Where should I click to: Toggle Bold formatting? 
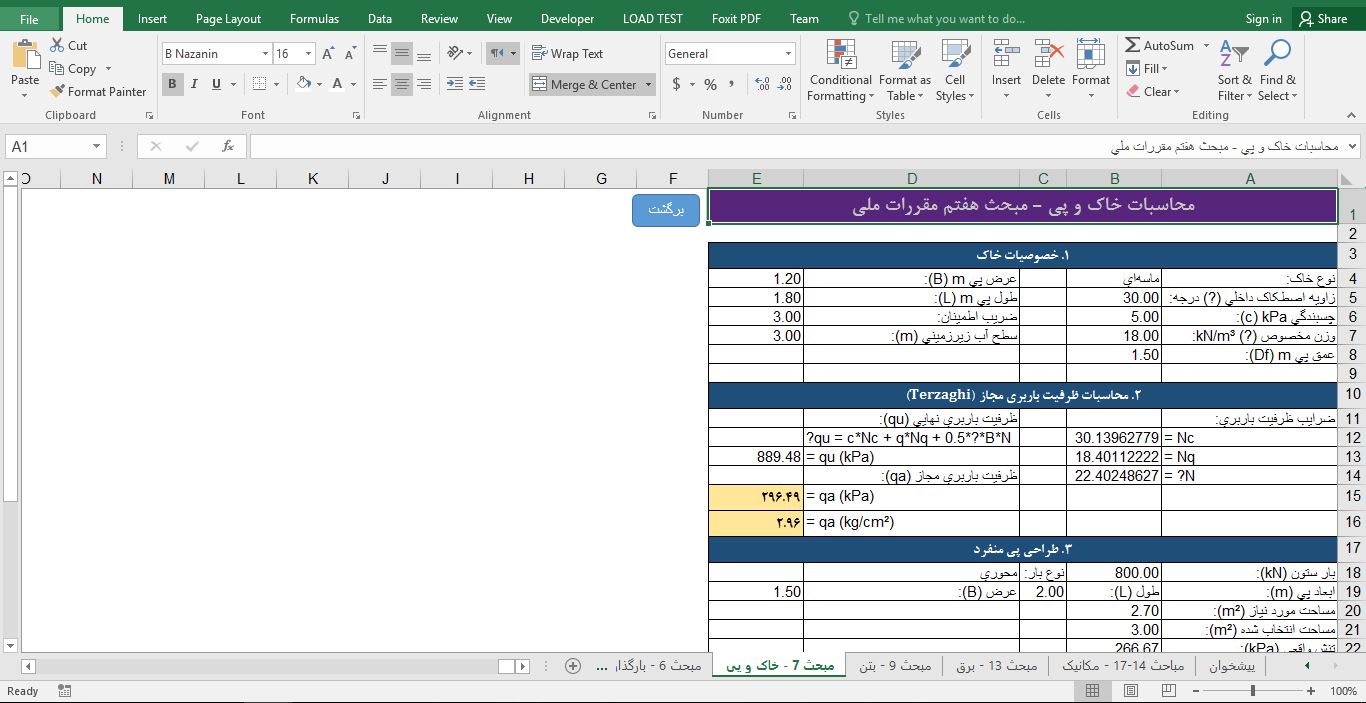tap(172, 85)
